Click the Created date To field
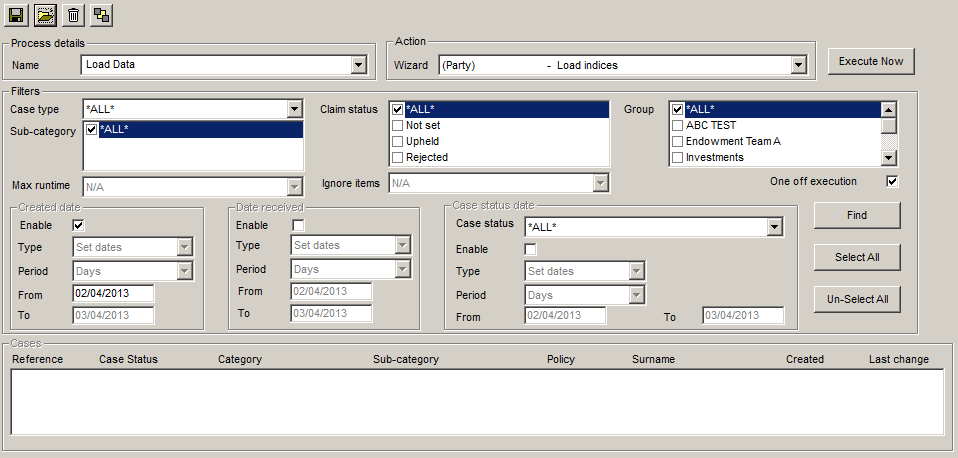Screen dimensions: 958x458 pos(113,315)
